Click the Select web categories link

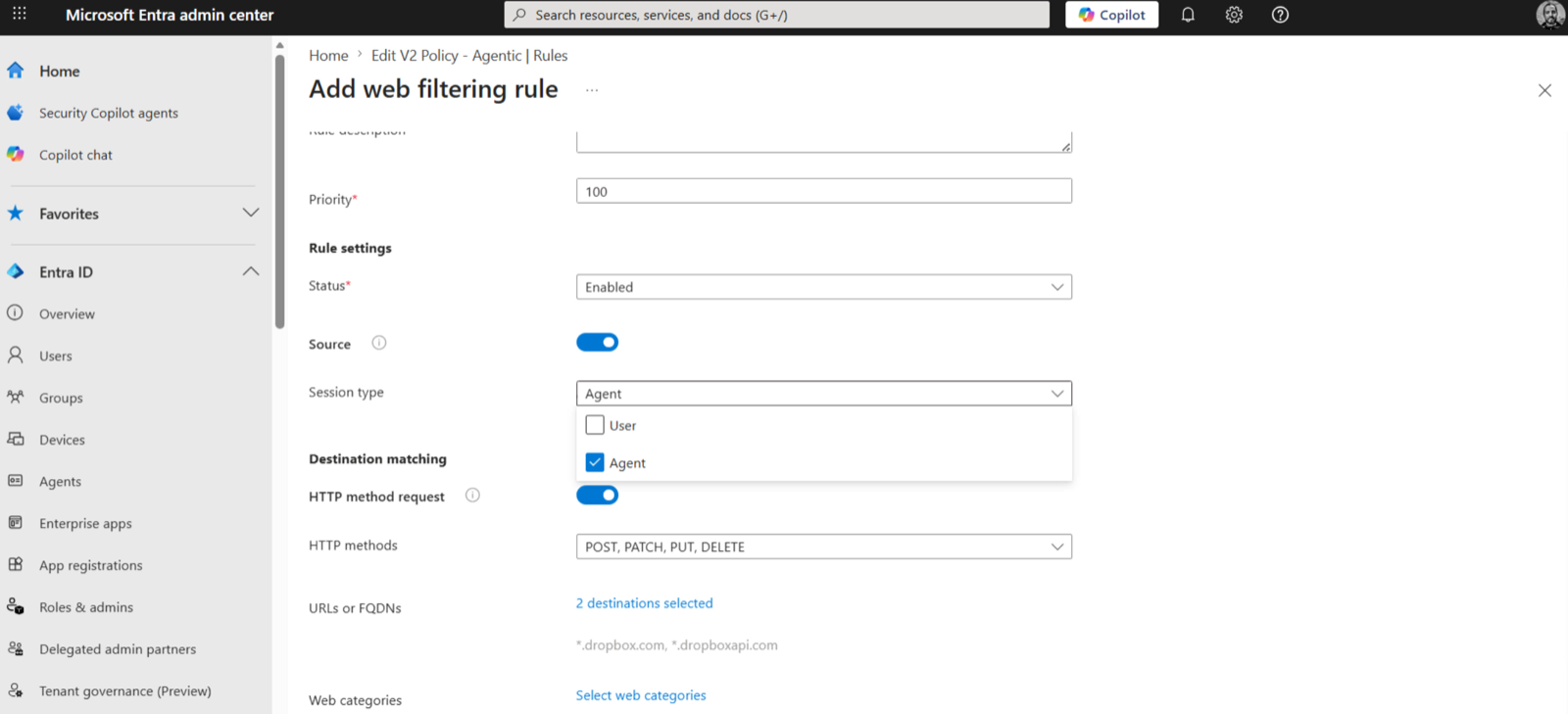tap(641, 695)
